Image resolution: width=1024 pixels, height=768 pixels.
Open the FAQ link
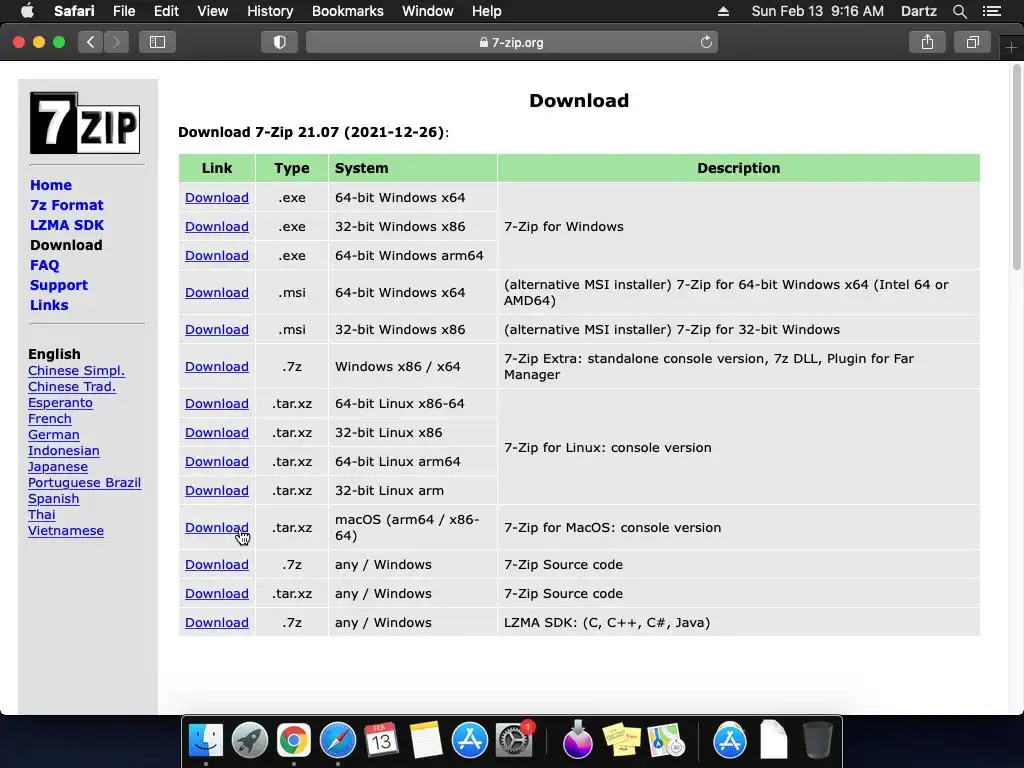(x=44, y=265)
